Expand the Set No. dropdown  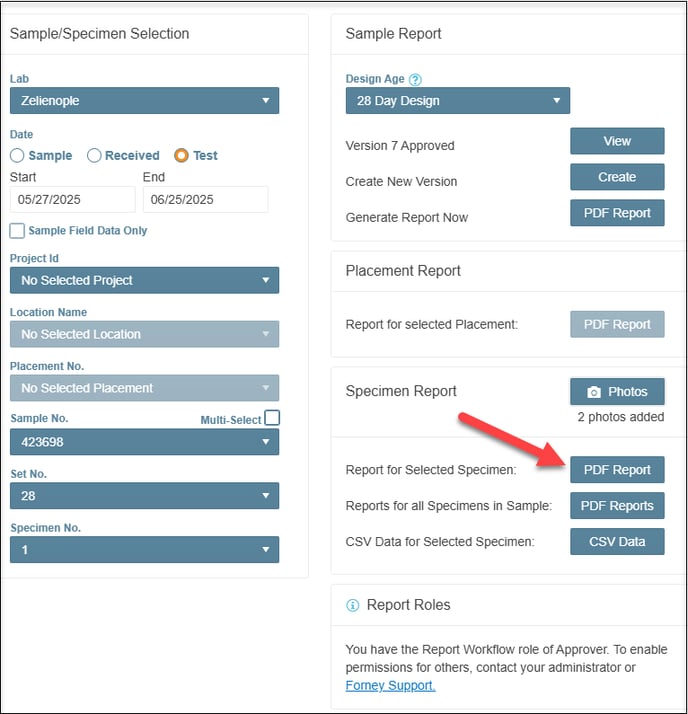coord(144,495)
